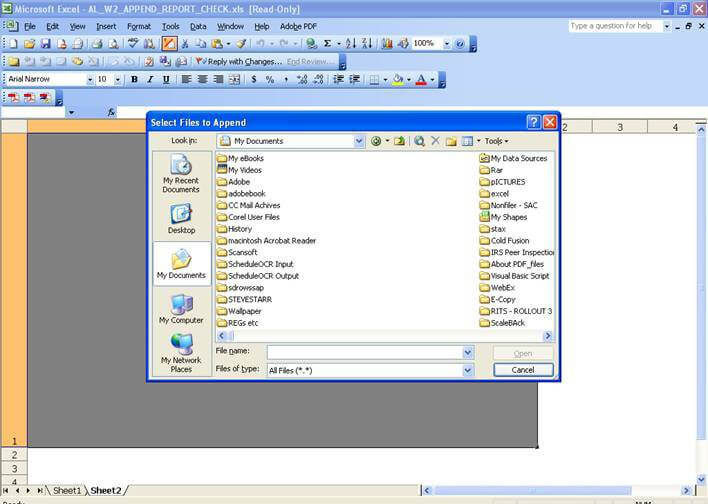Open the font size dropdown
This screenshot has width=708, height=504.
click(x=118, y=80)
